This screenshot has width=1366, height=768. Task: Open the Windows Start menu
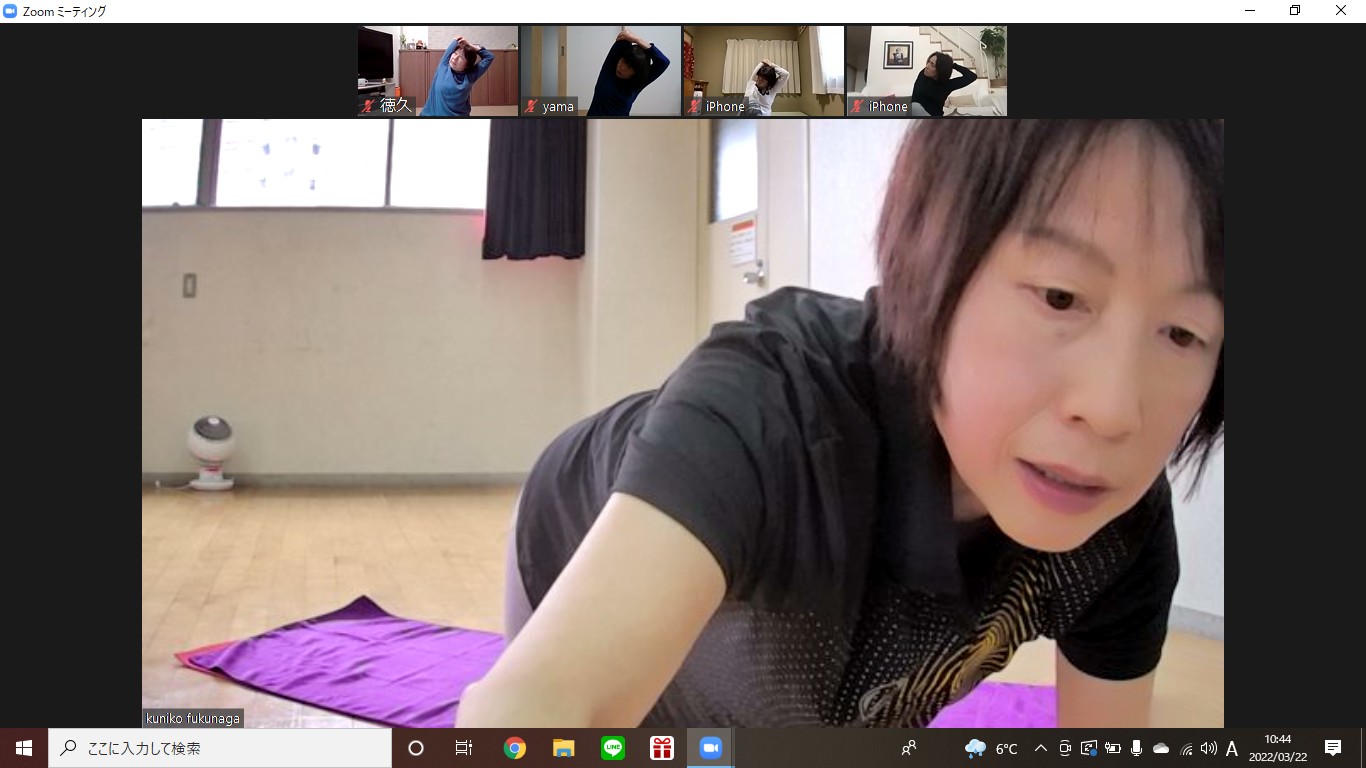click(24, 748)
